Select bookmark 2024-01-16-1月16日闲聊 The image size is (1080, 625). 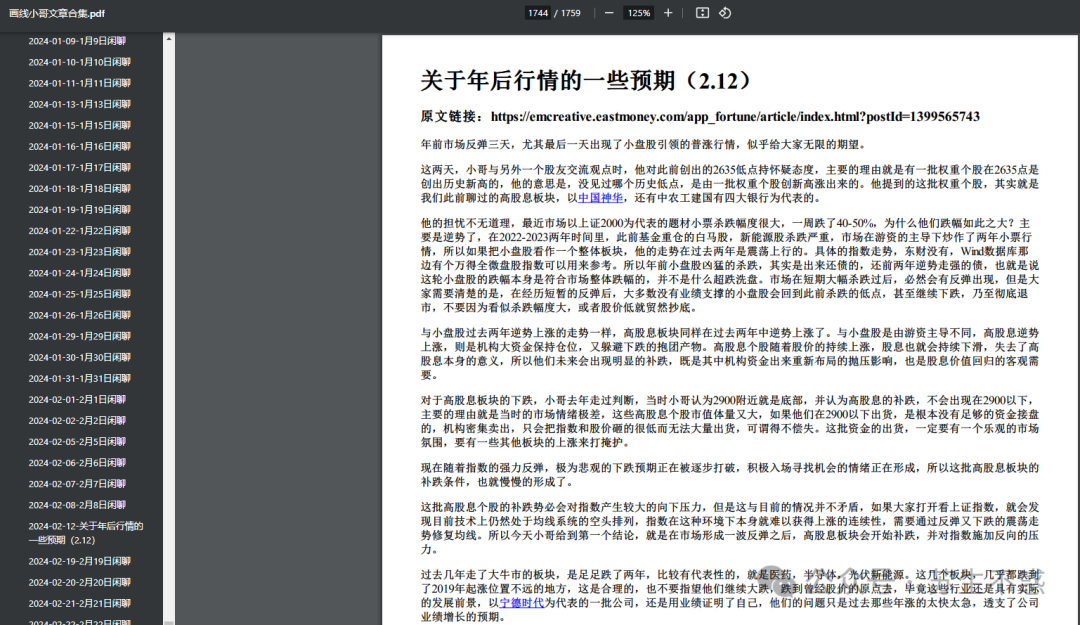80,147
